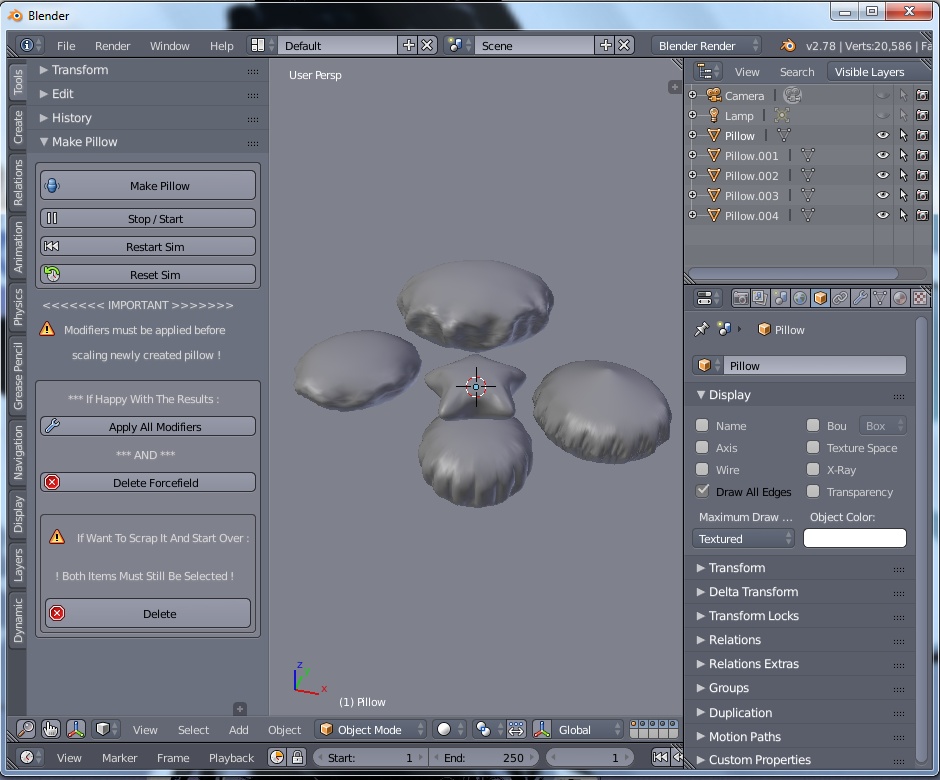Open the Render camera properties tab
Image resolution: width=940 pixels, height=780 pixels.
[x=741, y=298]
